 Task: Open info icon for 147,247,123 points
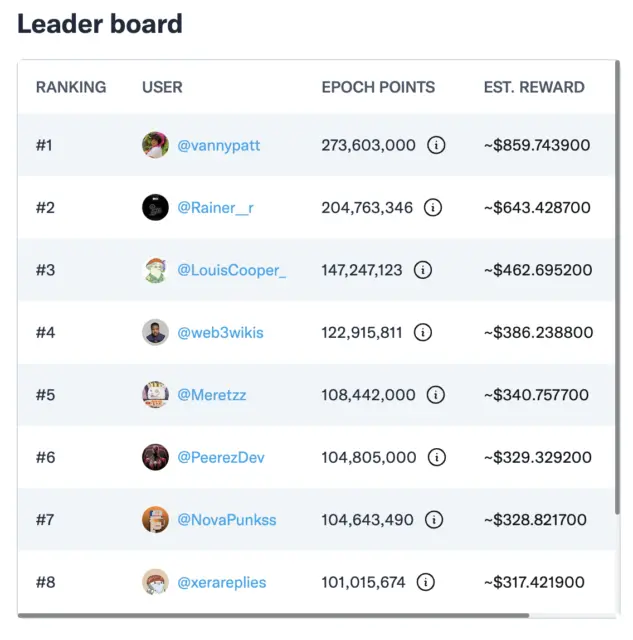(x=423, y=270)
